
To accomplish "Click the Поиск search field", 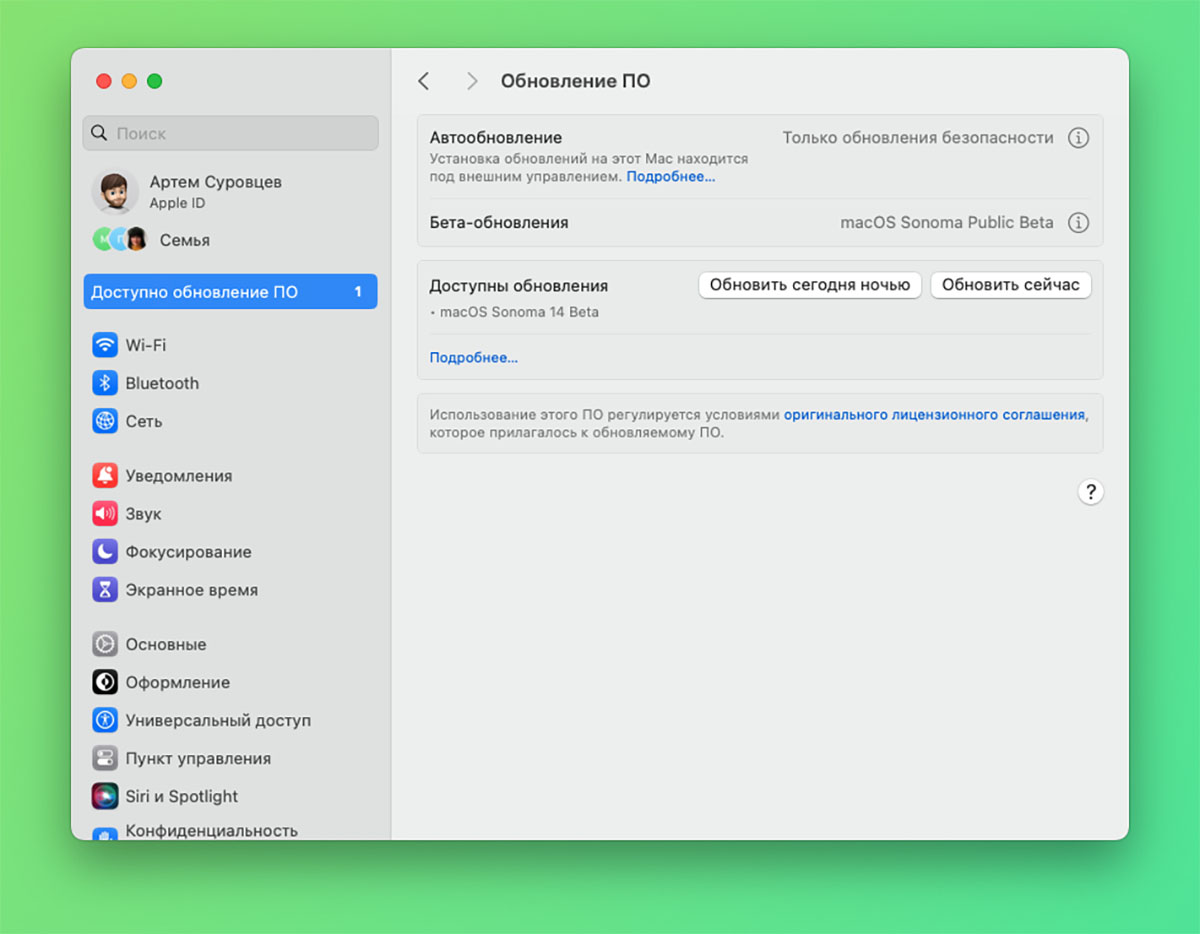I will pos(230,133).
